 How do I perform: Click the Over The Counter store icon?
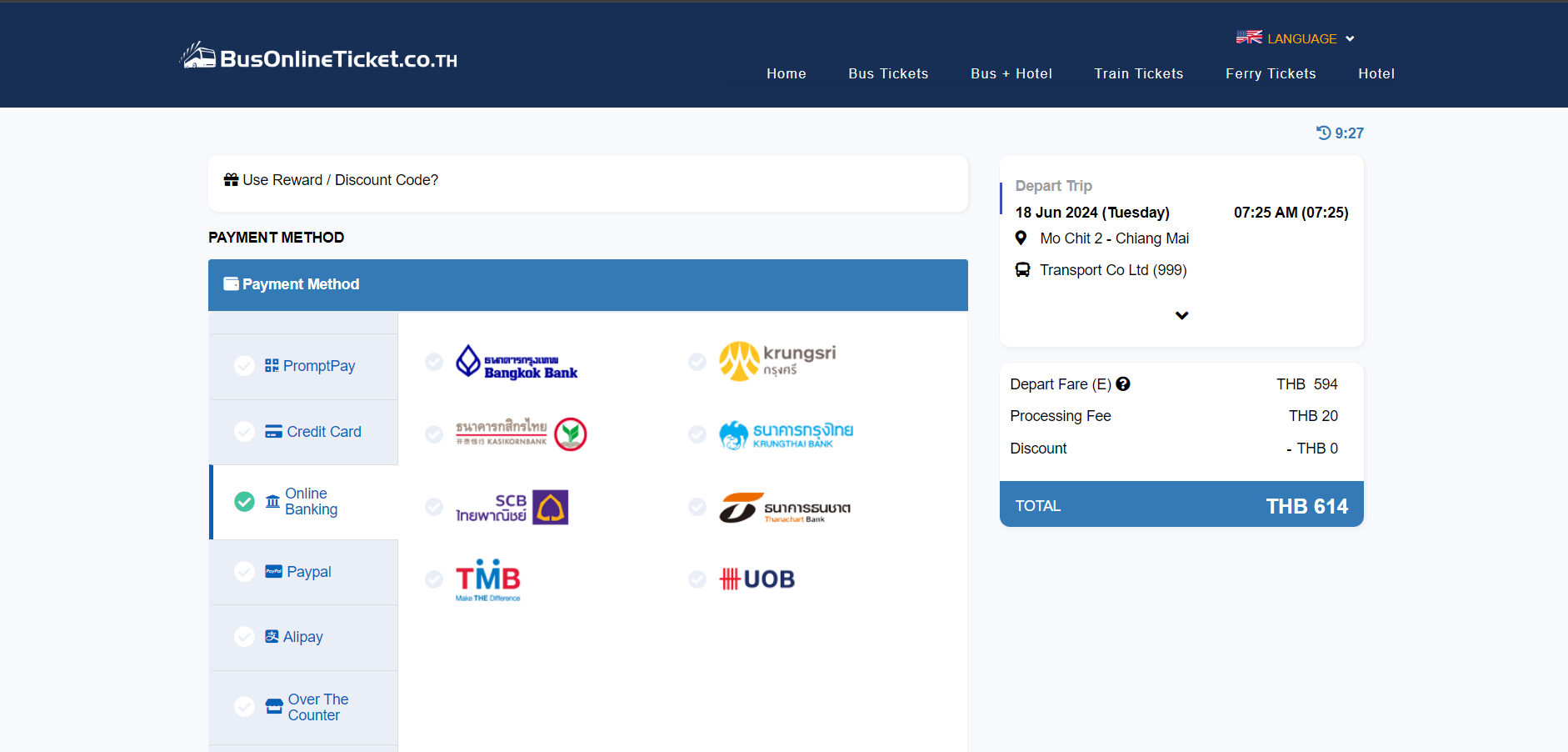pos(274,706)
